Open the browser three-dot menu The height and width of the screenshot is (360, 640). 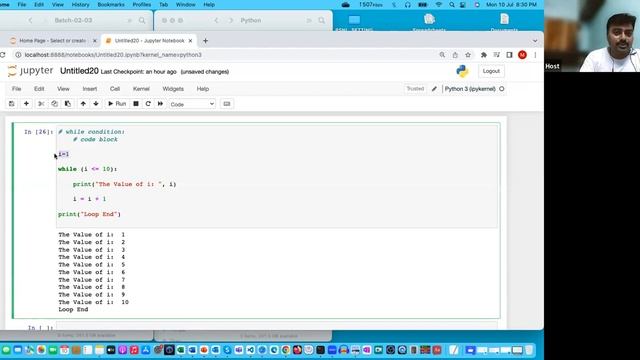535,55
